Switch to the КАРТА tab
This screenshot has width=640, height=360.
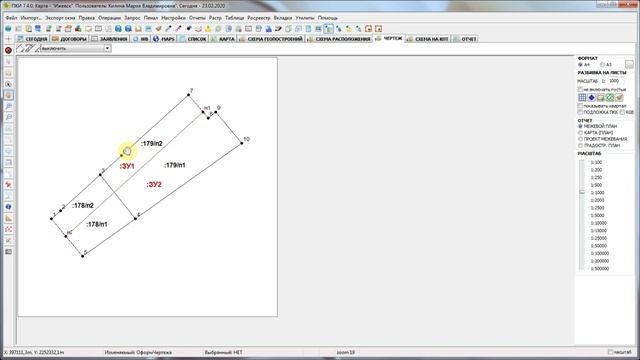click(223, 39)
